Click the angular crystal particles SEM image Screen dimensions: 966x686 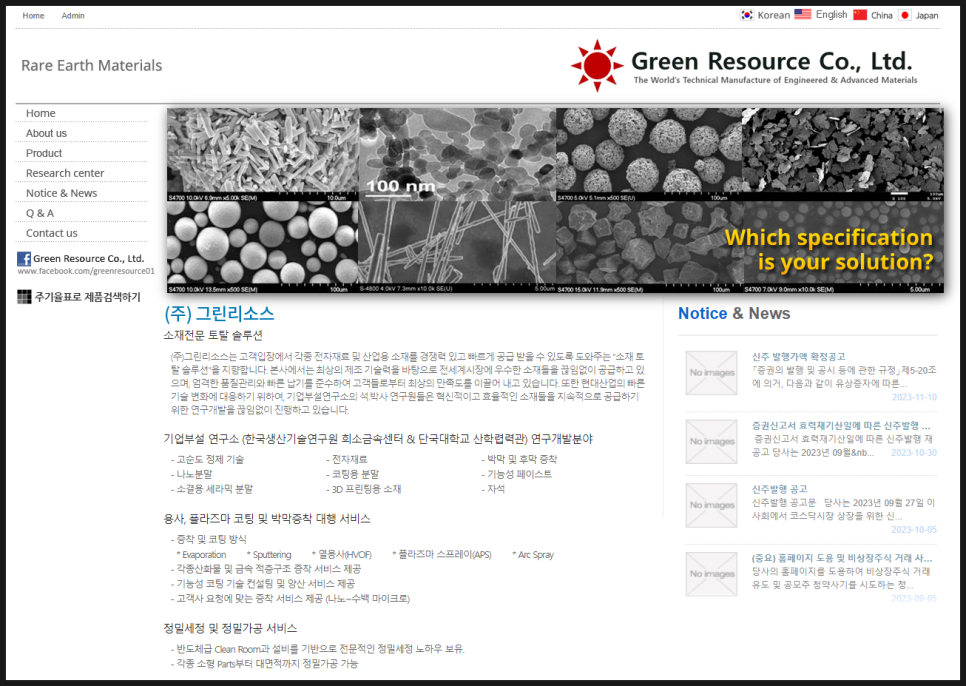point(649,247)
